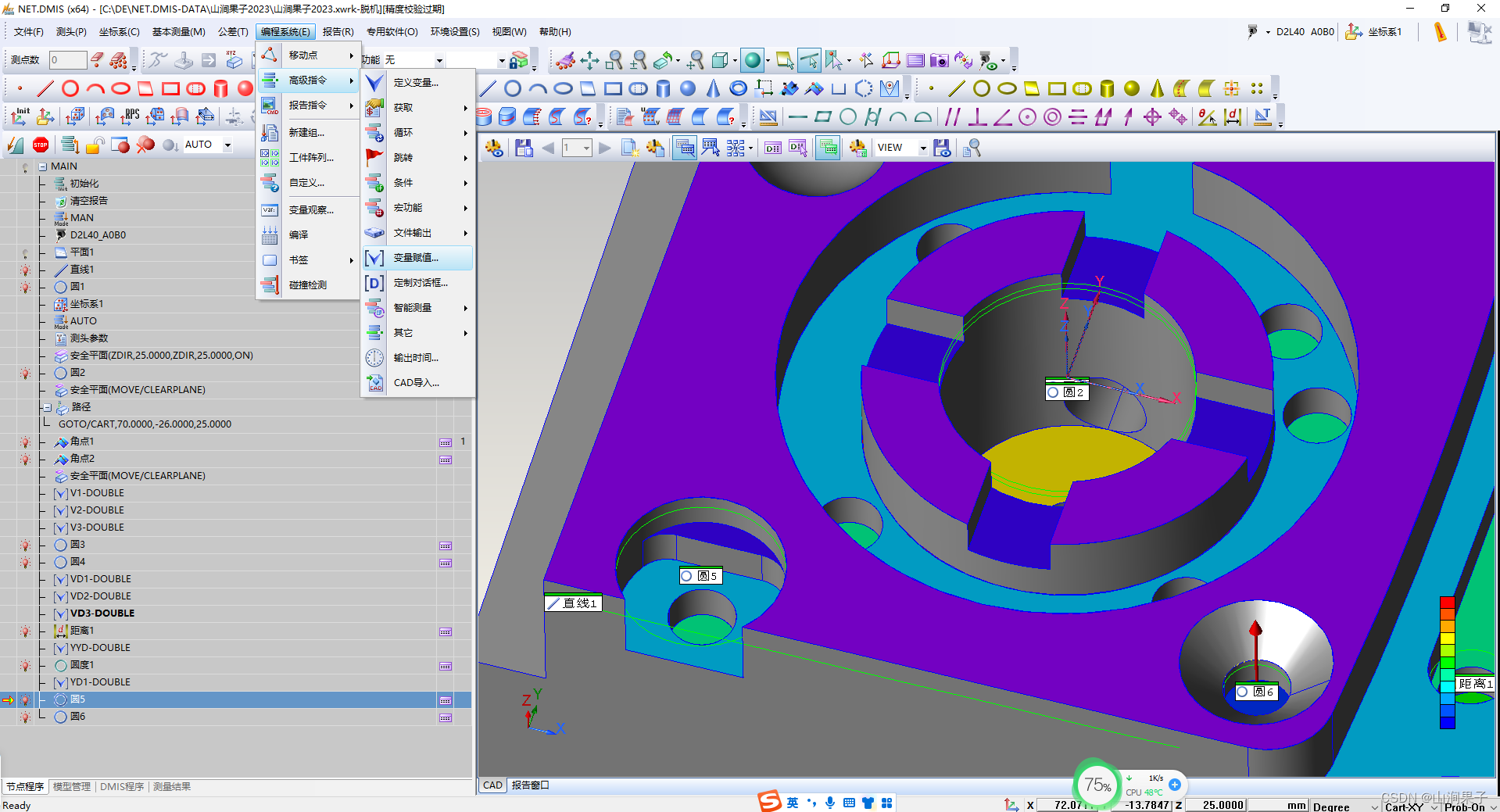The image size is (1500, 812).
Task: Click the 碰撞检测 menu entry
Action: coord(307,285)
